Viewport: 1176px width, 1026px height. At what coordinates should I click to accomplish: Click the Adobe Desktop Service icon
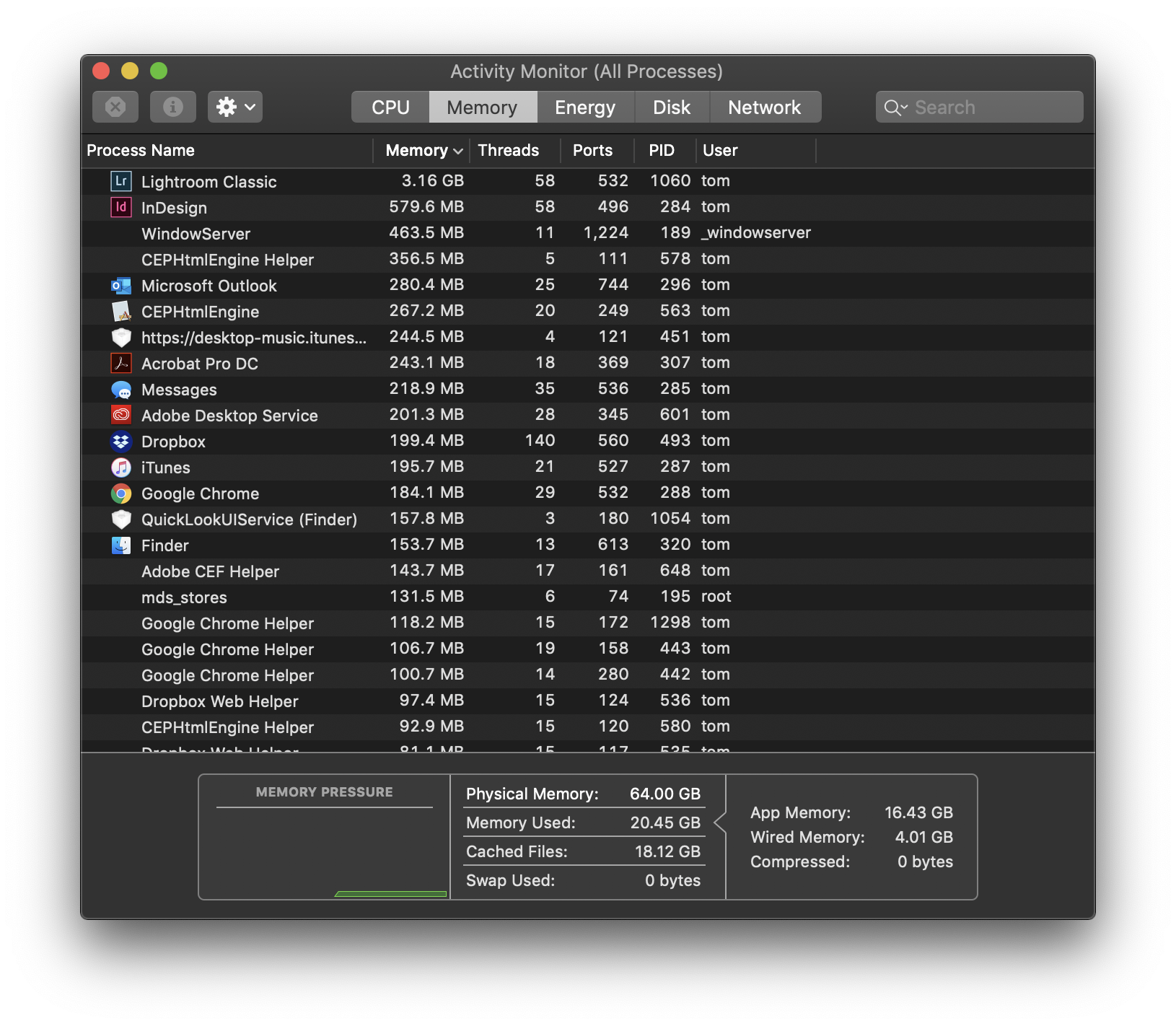(121, 415)
